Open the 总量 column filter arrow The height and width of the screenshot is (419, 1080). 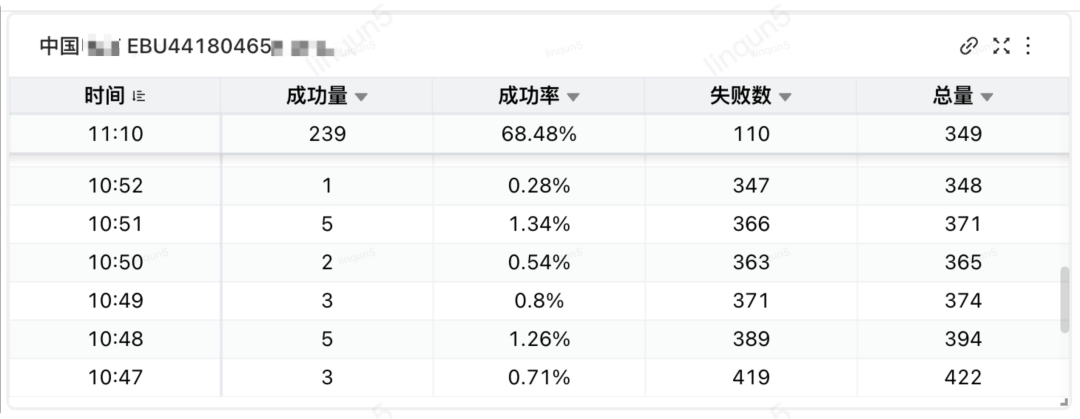(987, 97)
